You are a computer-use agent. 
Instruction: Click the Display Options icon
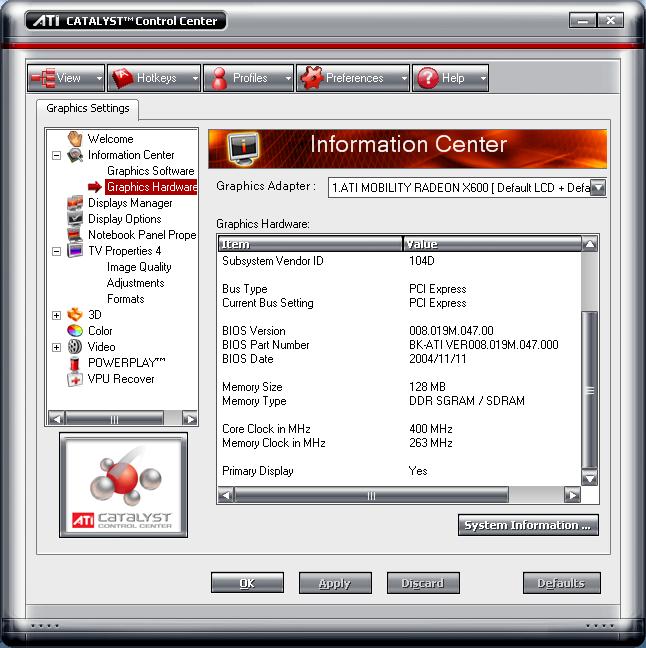[x=75, y=219]
